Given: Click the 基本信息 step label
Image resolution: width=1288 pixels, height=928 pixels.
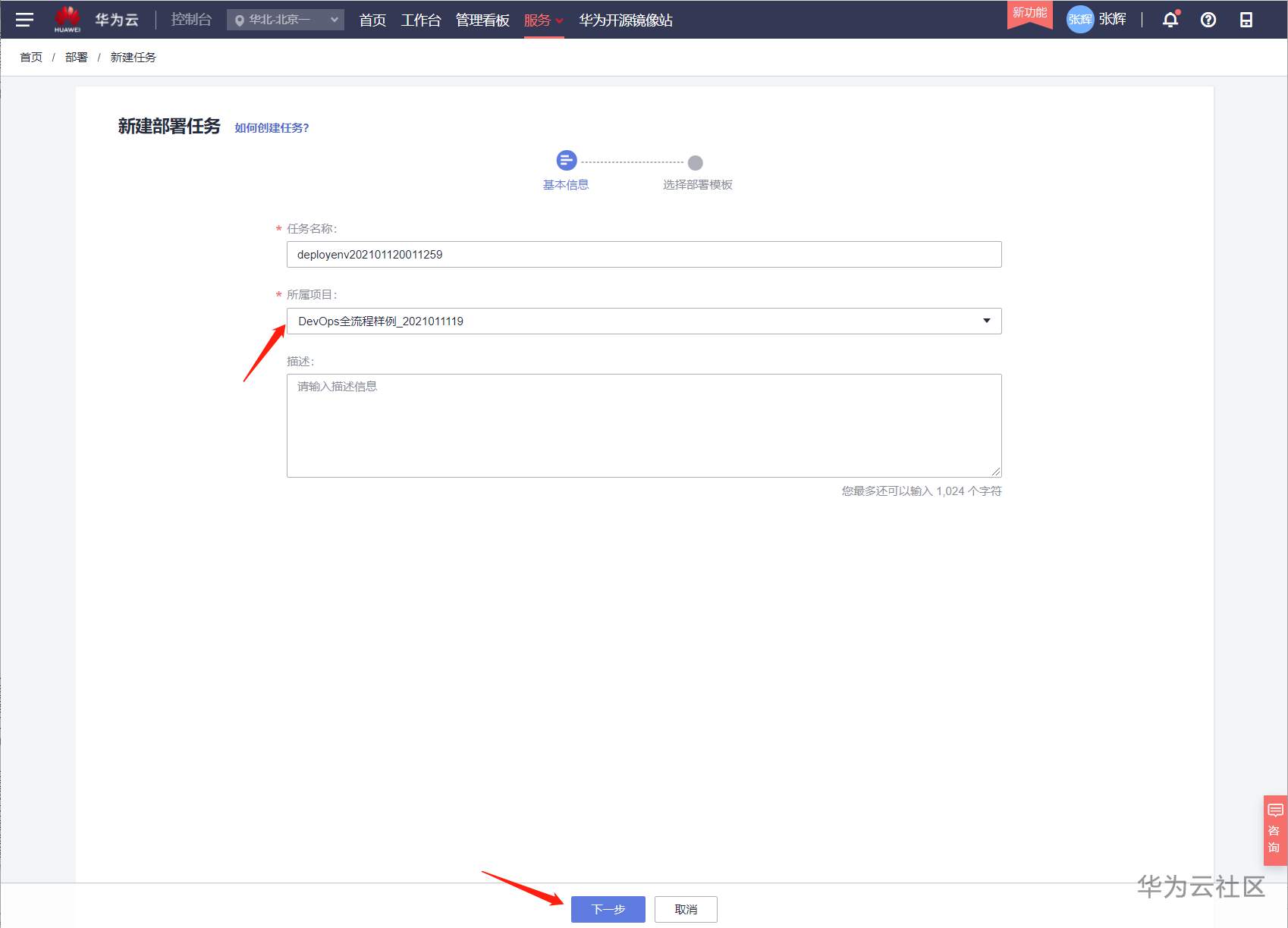Looking at the screenshot, I should 566,185.
